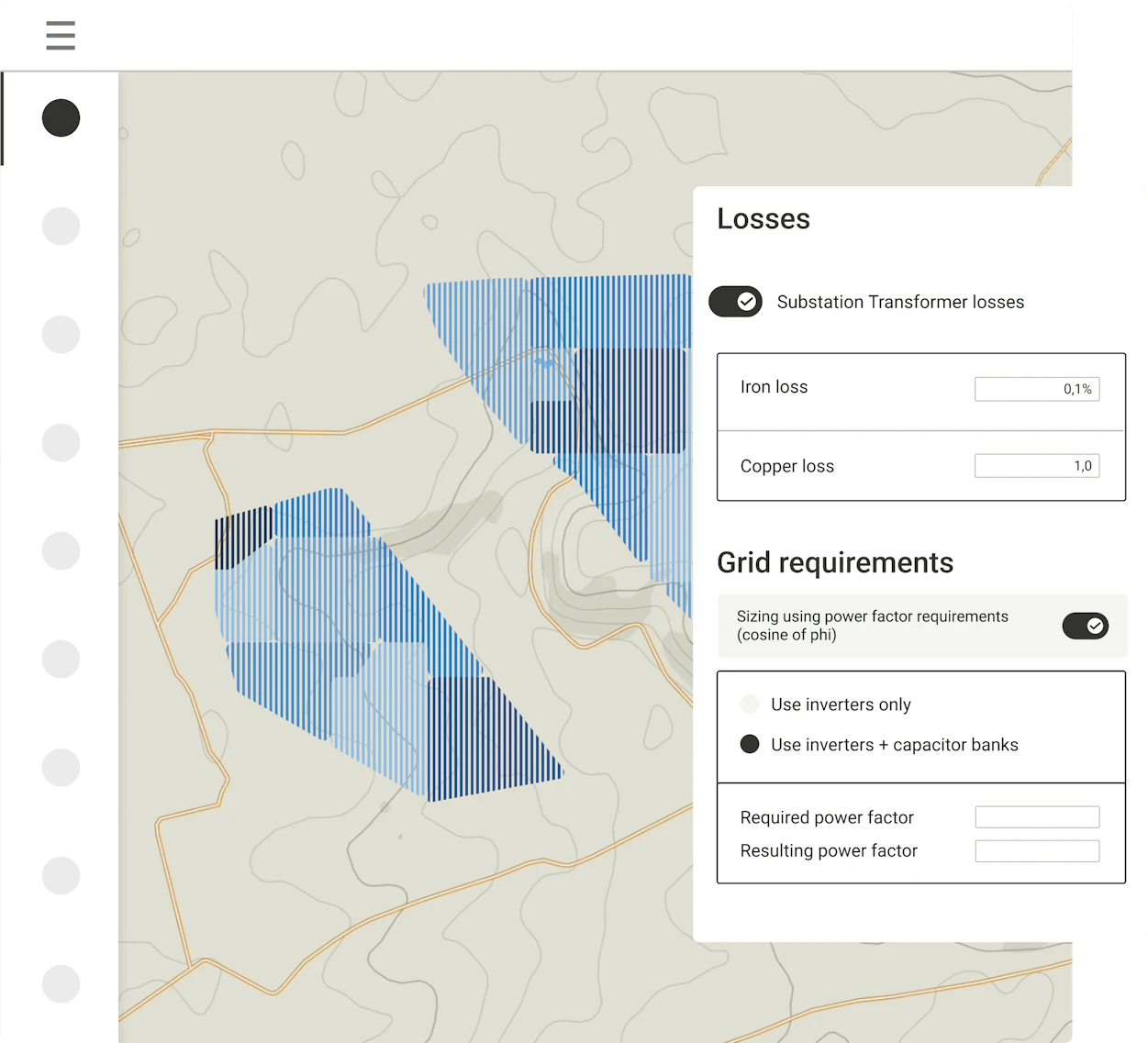
Task: Click the Resulting power factor field
Action: pos(1037,851)
